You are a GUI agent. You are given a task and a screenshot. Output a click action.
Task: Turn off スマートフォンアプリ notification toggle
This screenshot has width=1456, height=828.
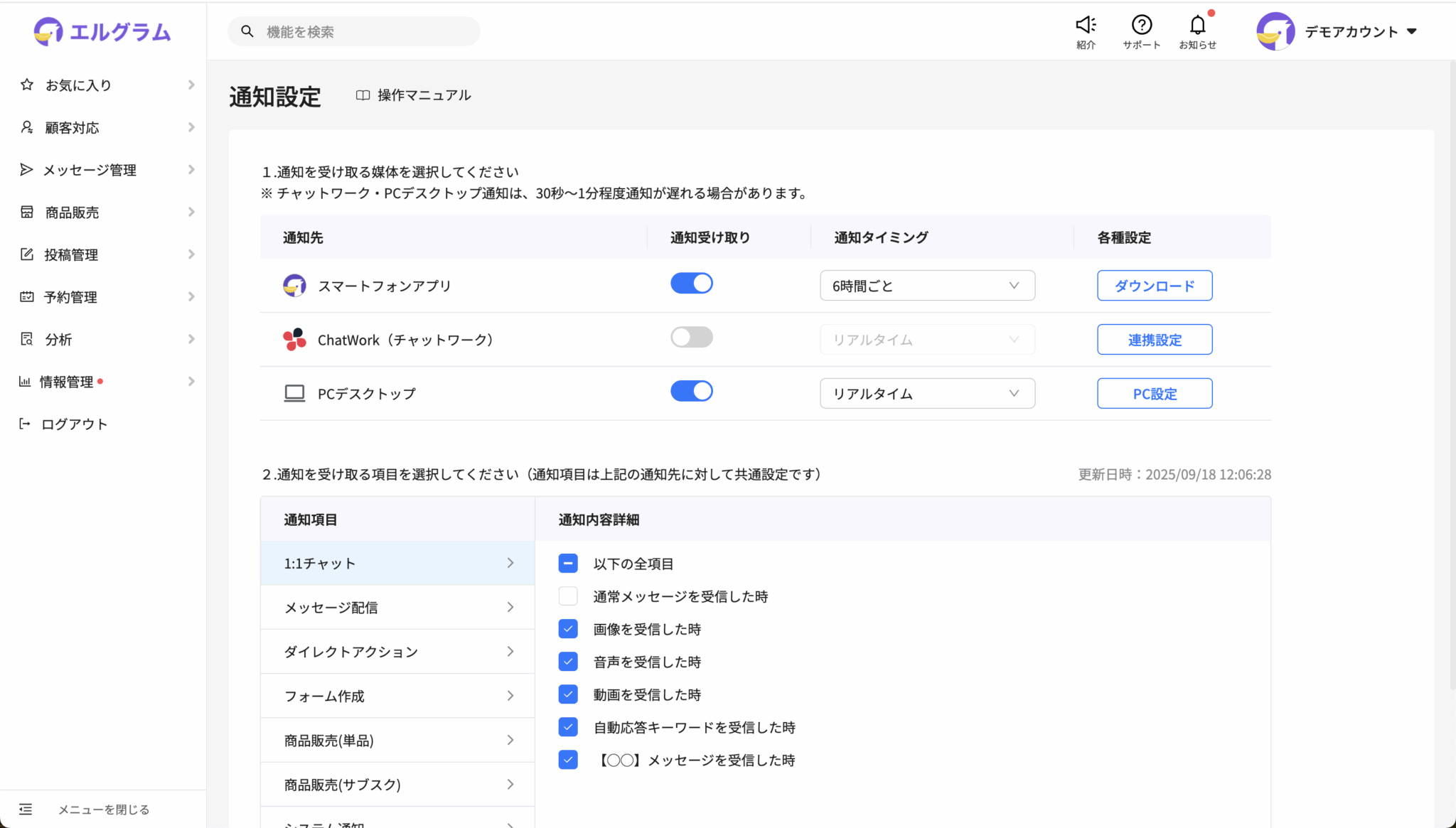pyautogui.click(x=691, y=284)
